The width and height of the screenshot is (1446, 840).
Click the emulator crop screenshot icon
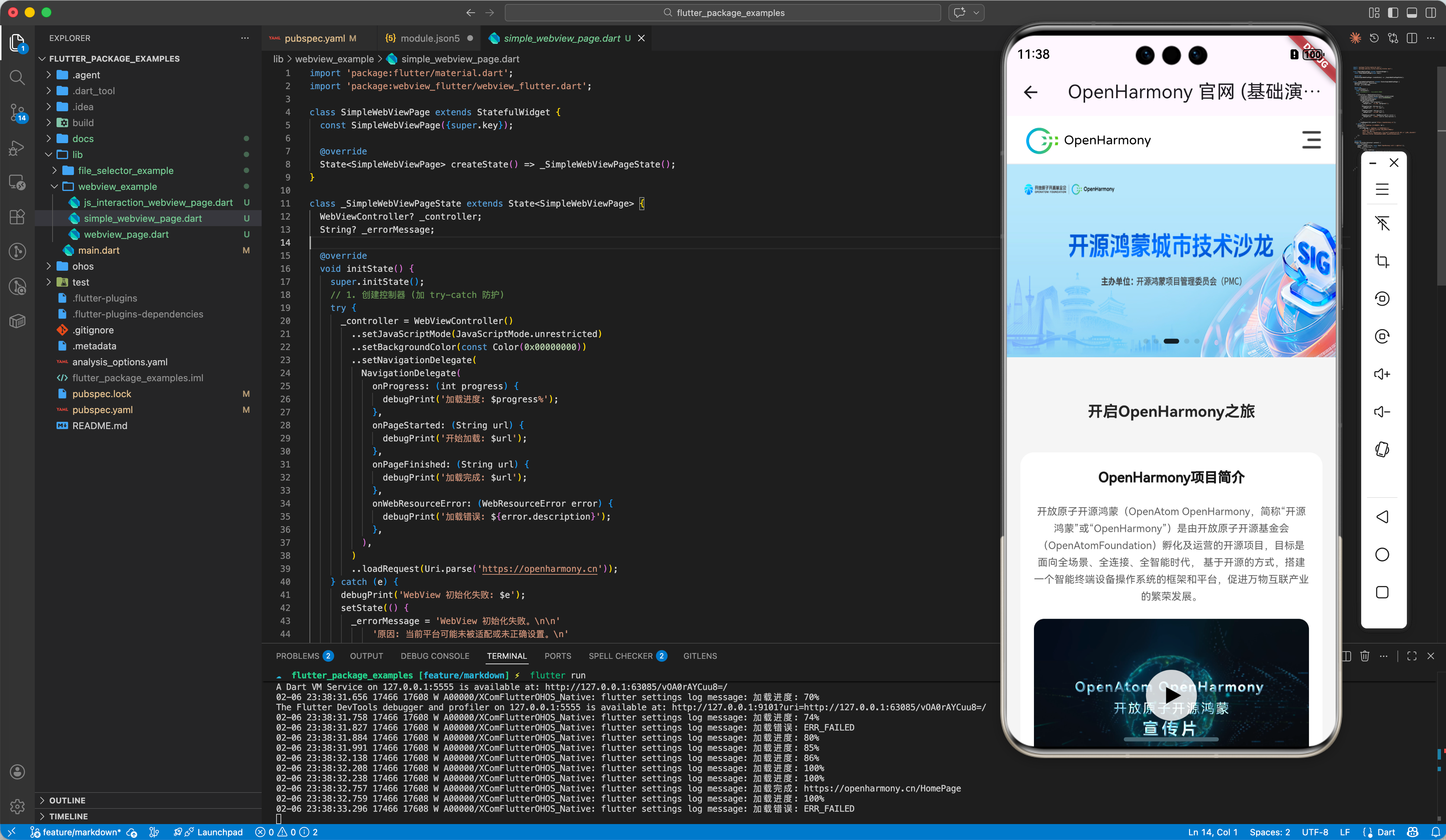click(x=1382, y=261)
